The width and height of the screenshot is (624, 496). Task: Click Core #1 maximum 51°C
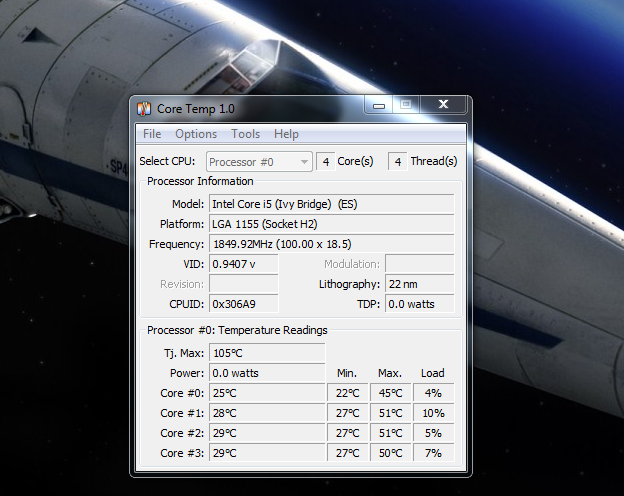(390, 413)
